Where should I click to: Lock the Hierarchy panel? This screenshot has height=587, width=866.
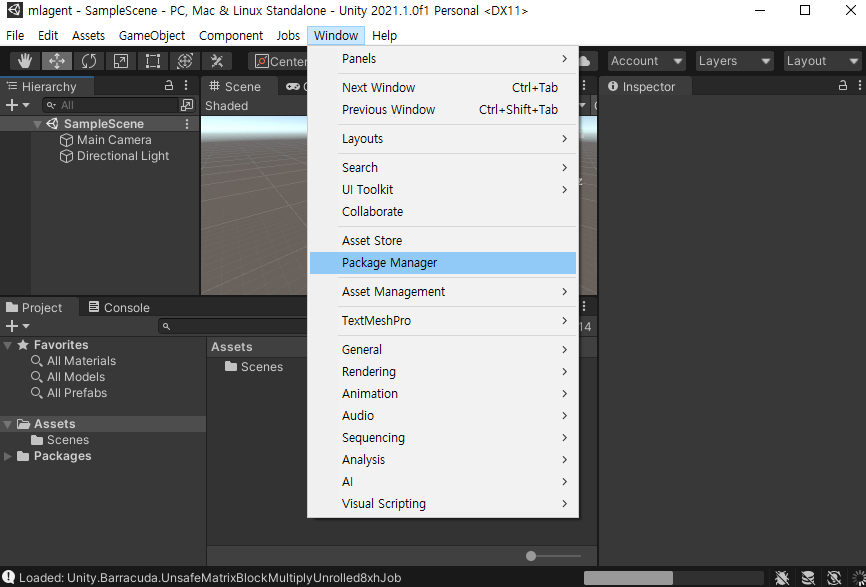169,86
